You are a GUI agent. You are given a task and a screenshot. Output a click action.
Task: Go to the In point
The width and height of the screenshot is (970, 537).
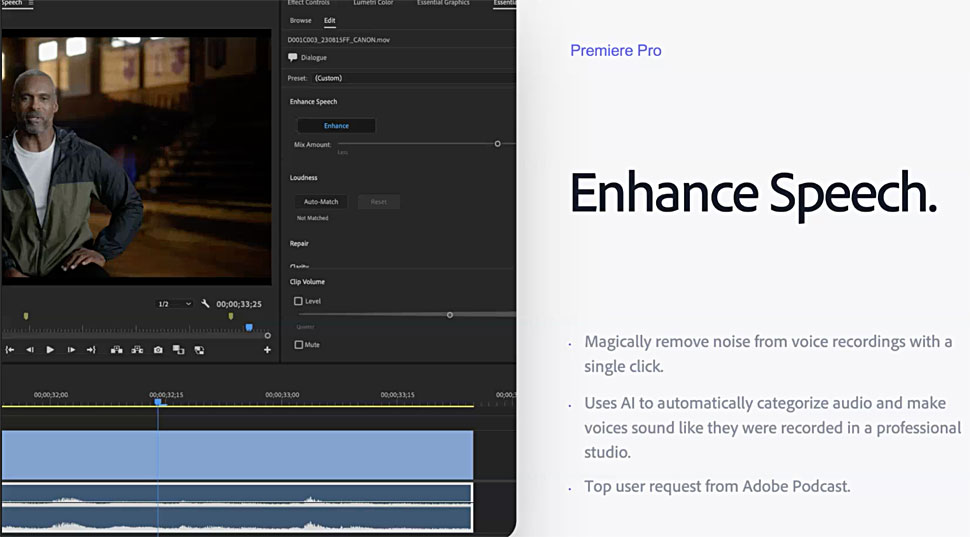[x=10, y=350]
